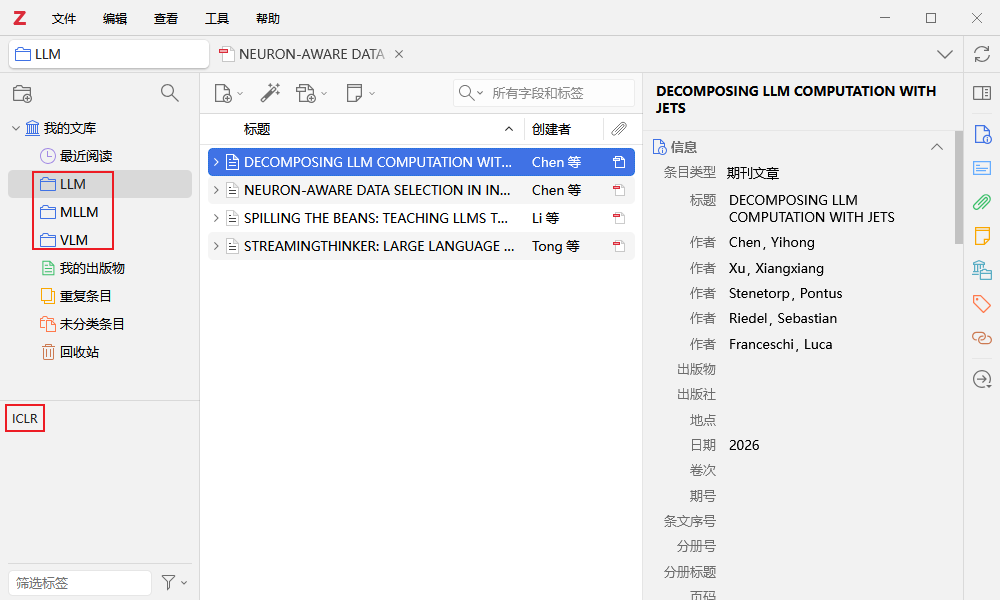Expand the STREAMINGTHINKER item row

(216, 246)
